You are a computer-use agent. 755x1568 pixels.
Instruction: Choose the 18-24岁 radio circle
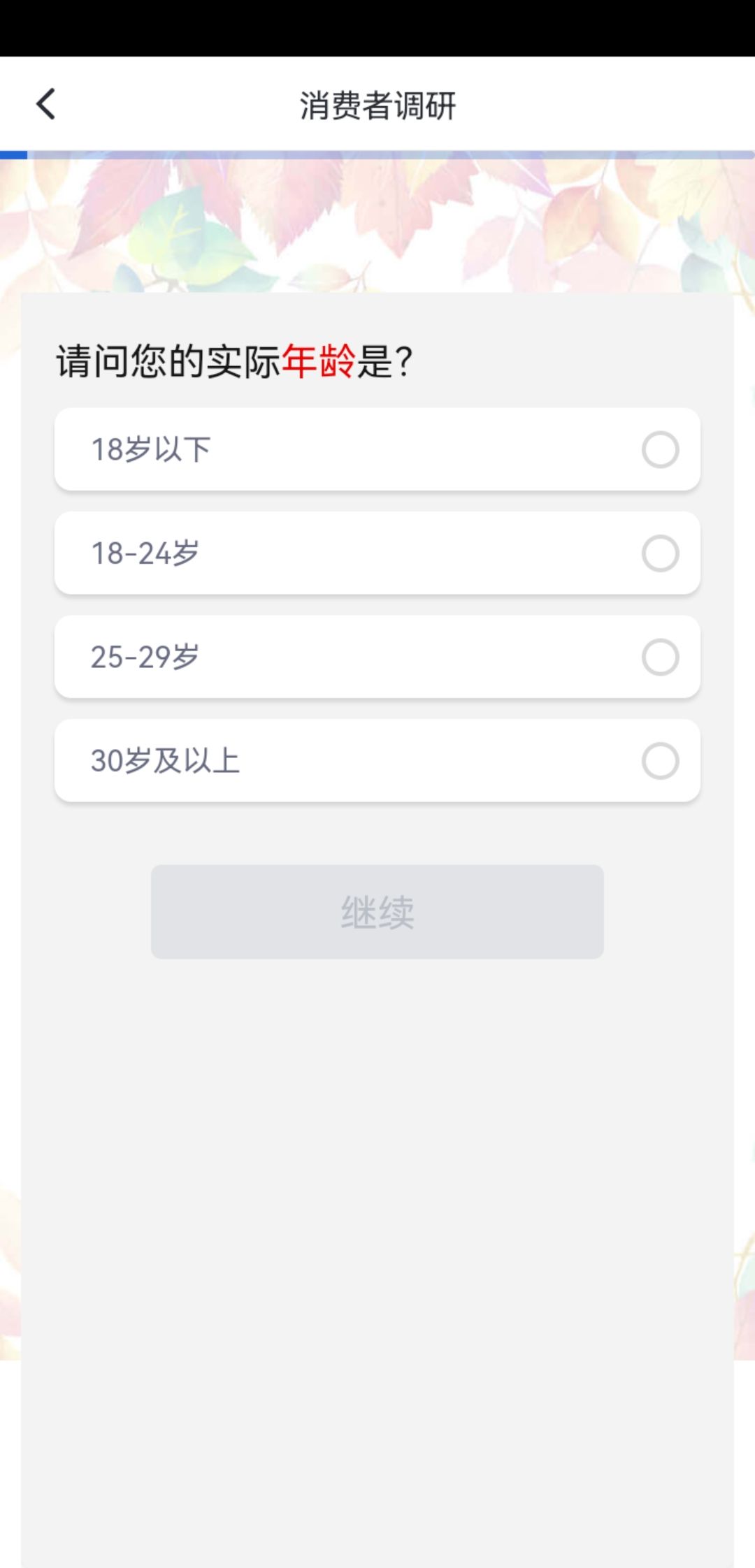(x=660, y=553)
